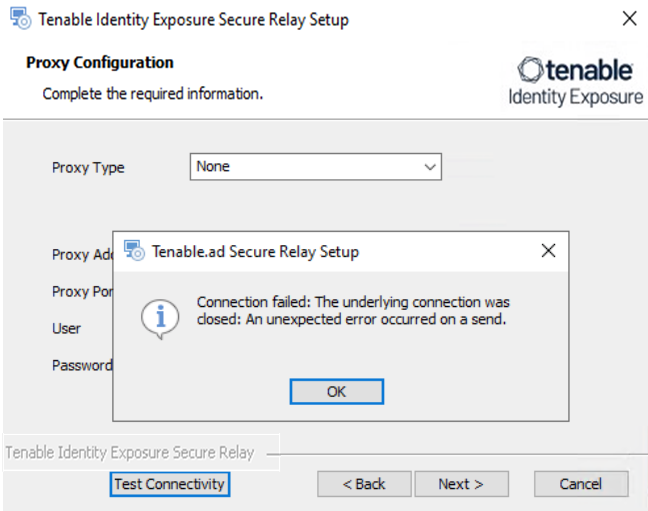Viewport: 648px width, 511px height.
Task: Click the User field label
Action: [x=66, y=328]
